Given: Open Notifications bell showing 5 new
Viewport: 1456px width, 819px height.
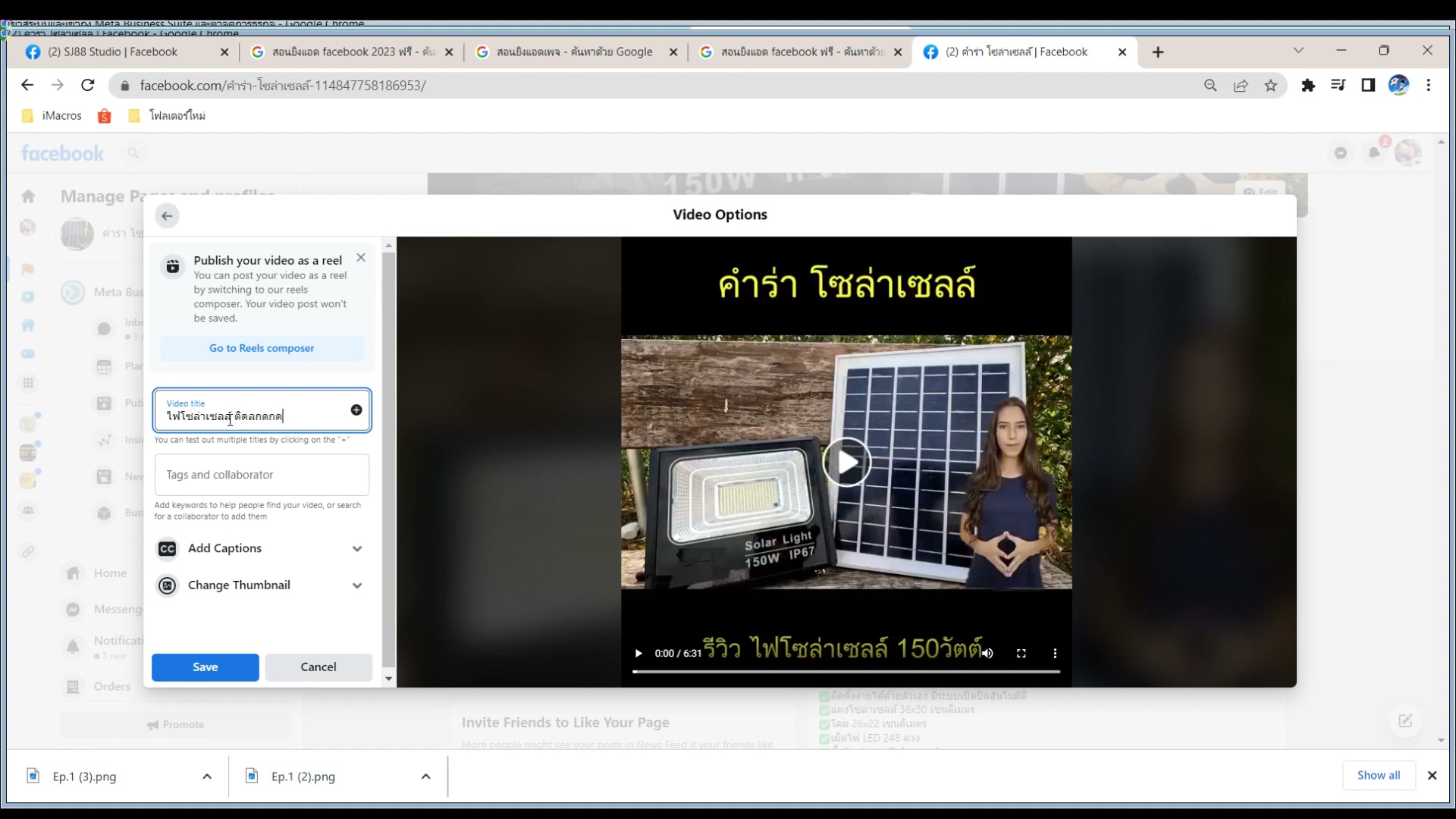Looking at the screenshot, I should 72,647.
